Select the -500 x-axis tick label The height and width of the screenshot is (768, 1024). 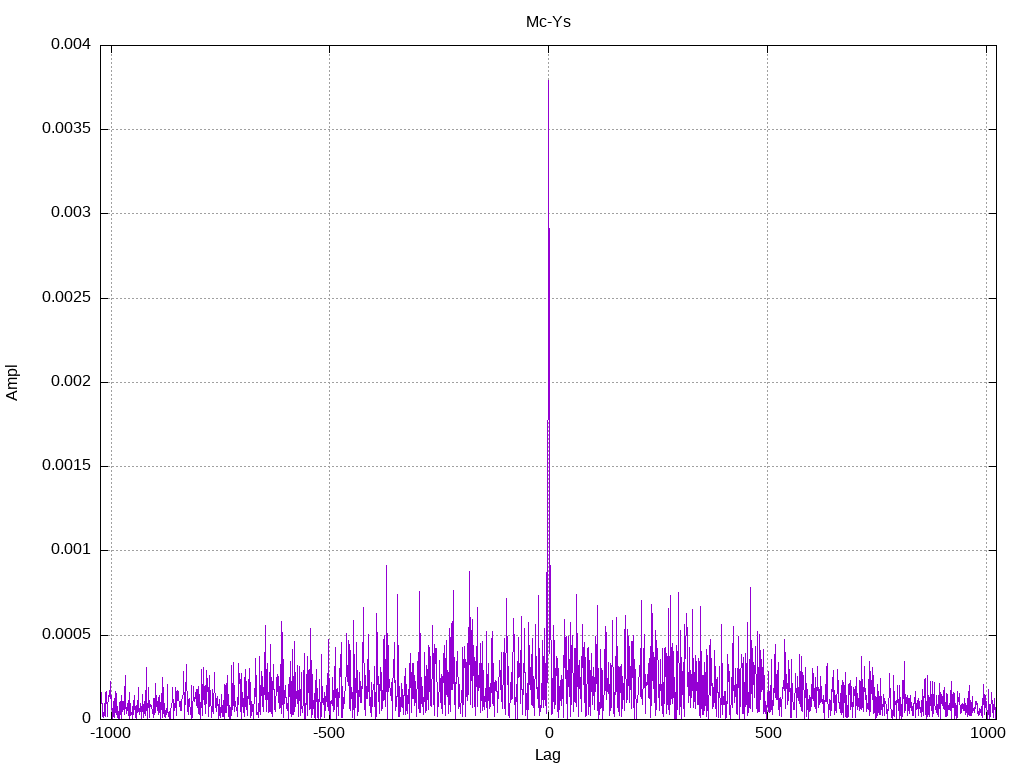[329, 733]
